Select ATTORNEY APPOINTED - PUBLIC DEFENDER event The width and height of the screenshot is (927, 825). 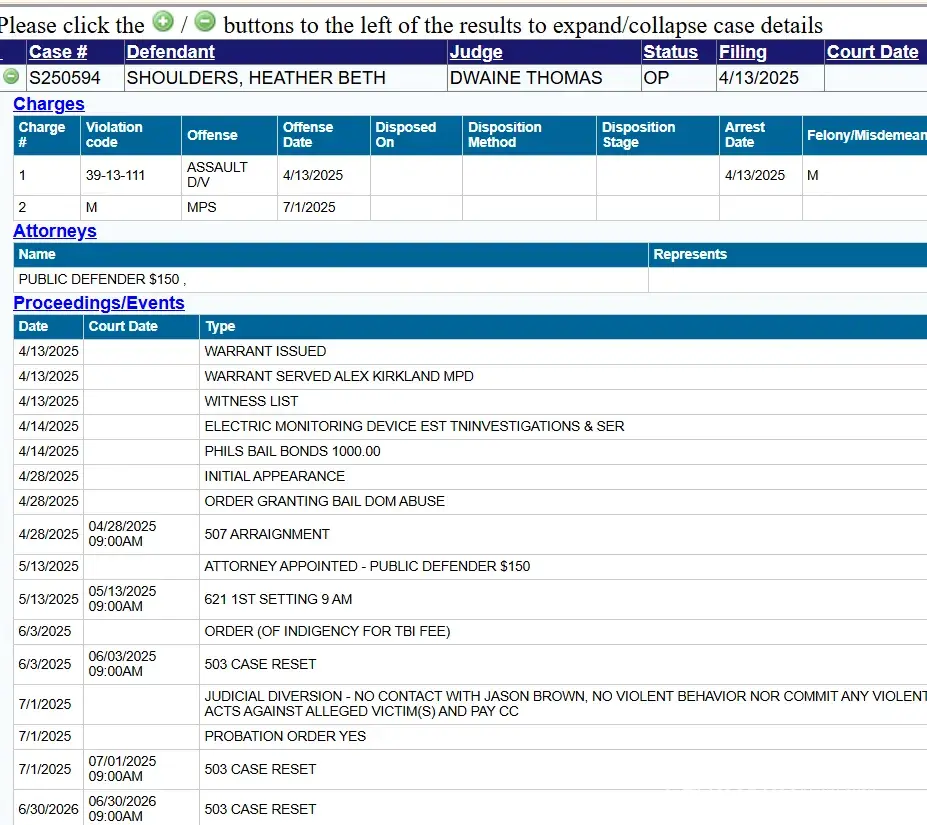pos(367,566)
